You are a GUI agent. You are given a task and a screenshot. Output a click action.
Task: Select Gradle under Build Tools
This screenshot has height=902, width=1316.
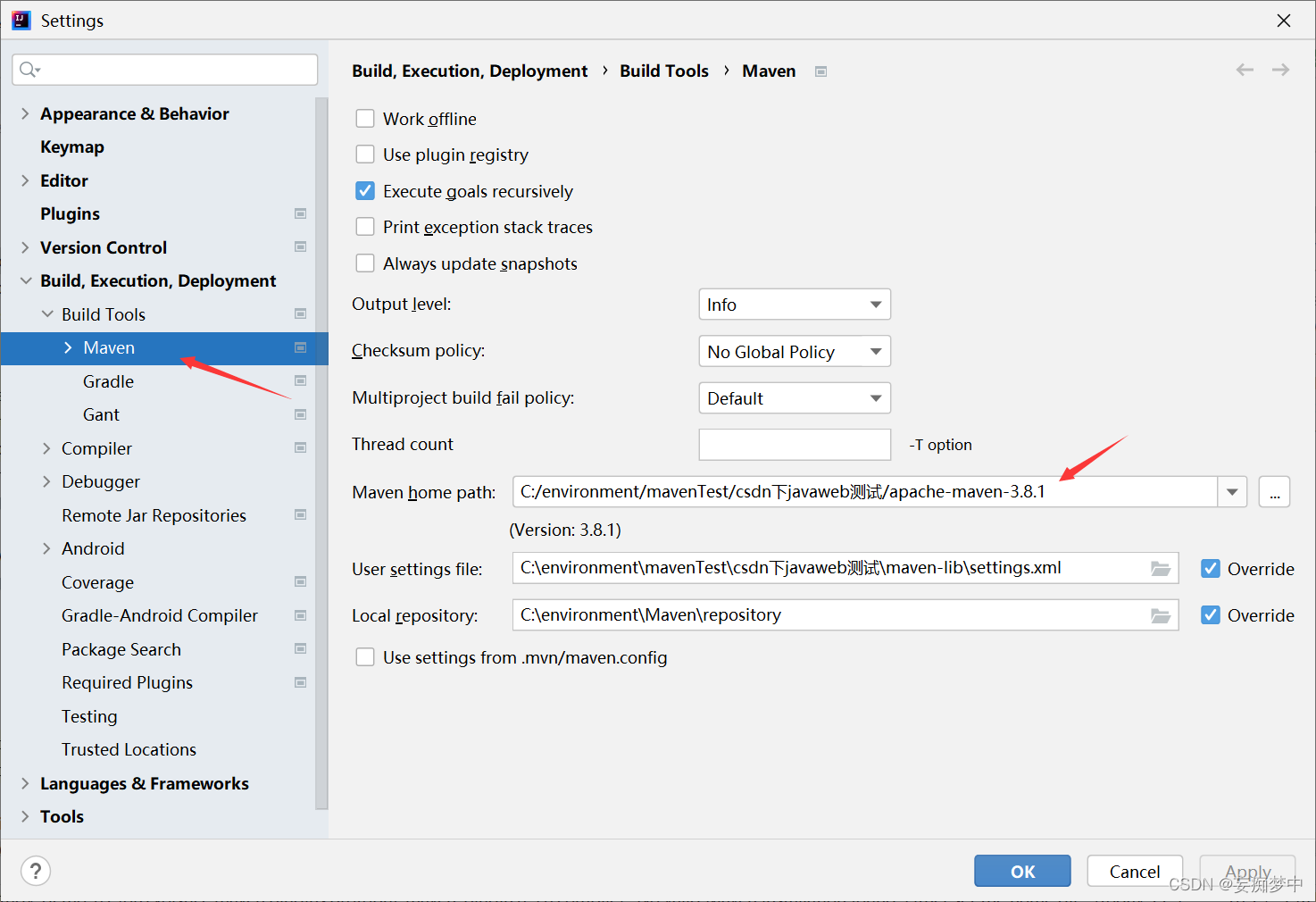[x=108, y=381]
